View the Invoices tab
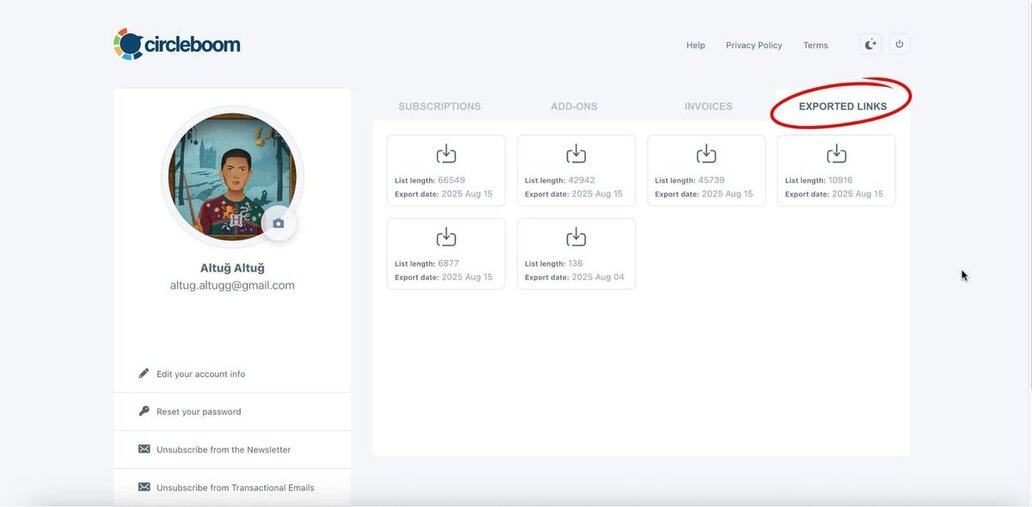The height and width of the screenshot is (507, 1032). [708, 107]
